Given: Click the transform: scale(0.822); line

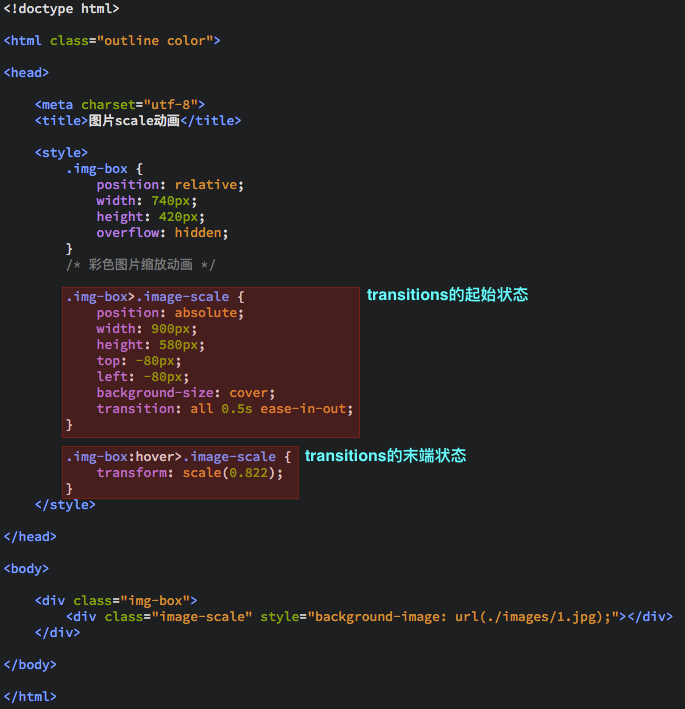Looking at the screenshot, I should [190, 473].
